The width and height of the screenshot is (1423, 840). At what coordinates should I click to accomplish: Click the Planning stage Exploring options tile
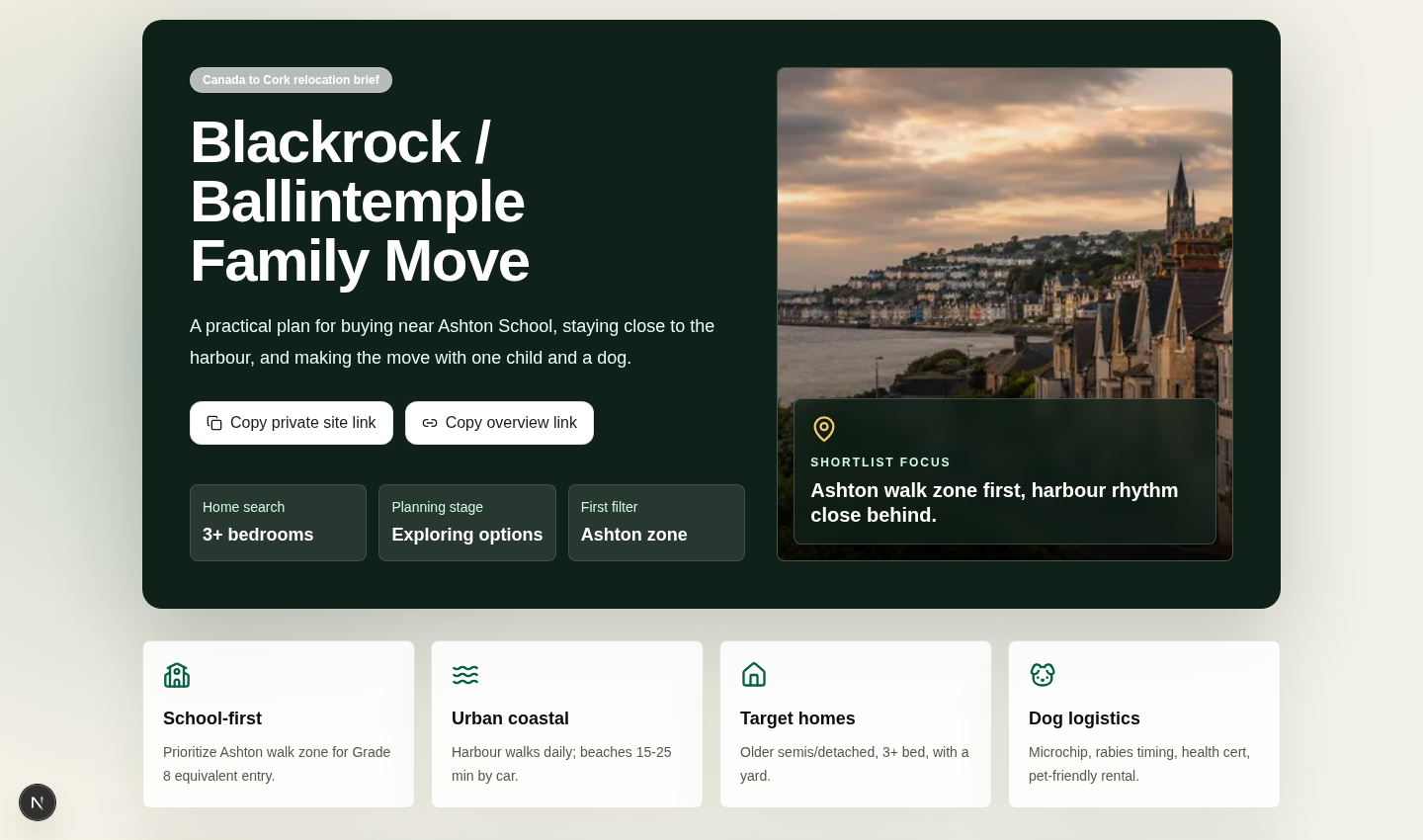tap(467, 523)
